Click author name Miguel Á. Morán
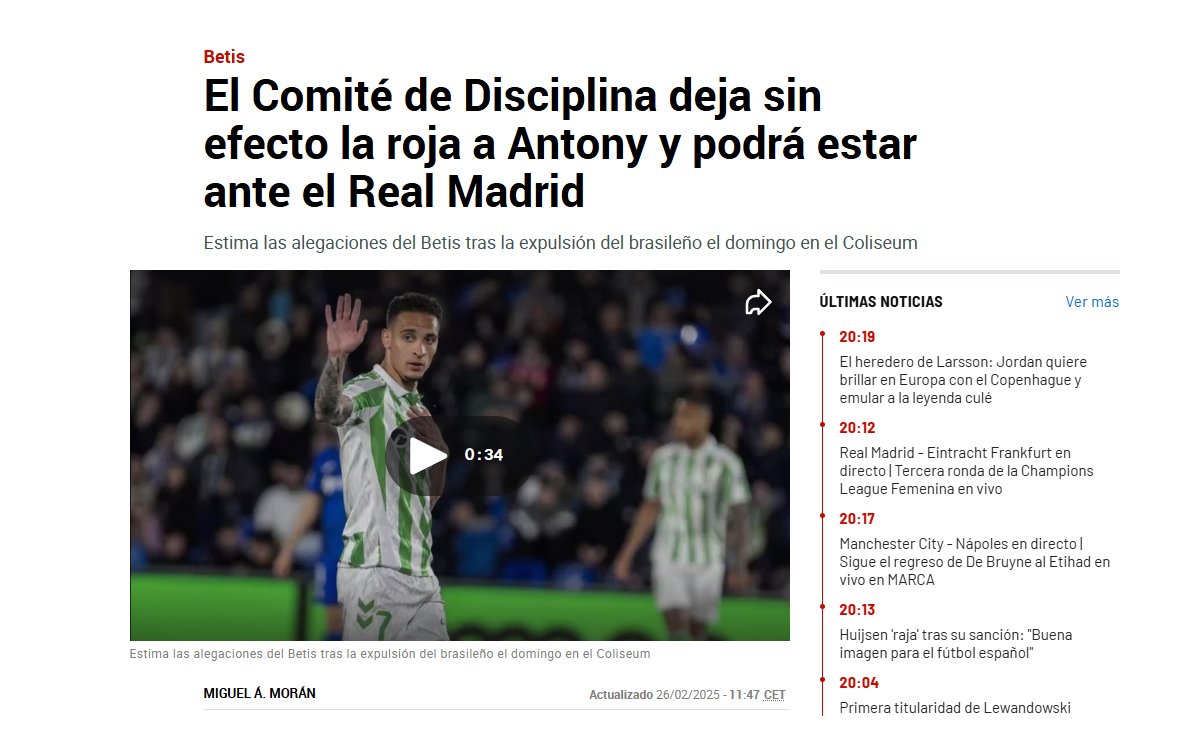1189x729 pixels. [x=259, y=693]
